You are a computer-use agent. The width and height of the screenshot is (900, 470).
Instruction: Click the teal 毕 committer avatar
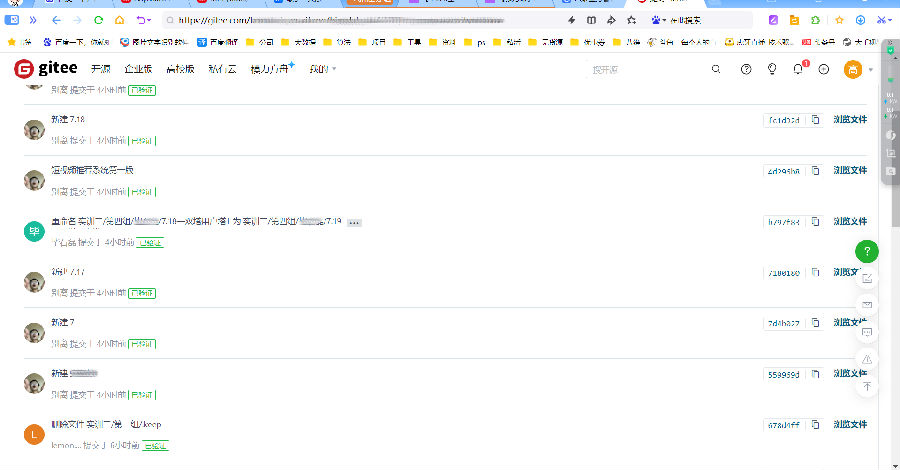click(34, 231)
